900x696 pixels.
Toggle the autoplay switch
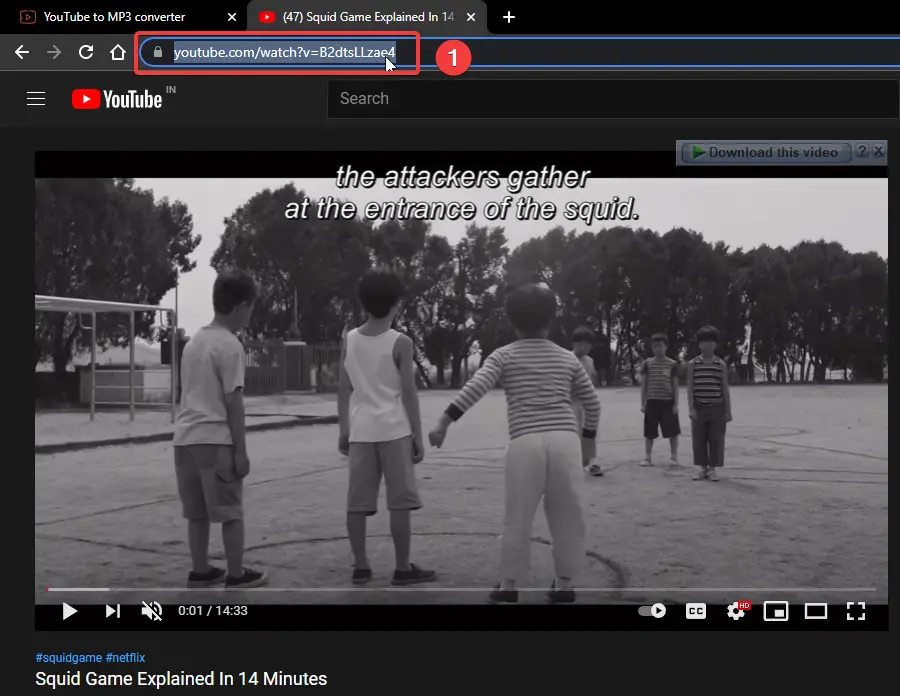[x=652, y=611]
